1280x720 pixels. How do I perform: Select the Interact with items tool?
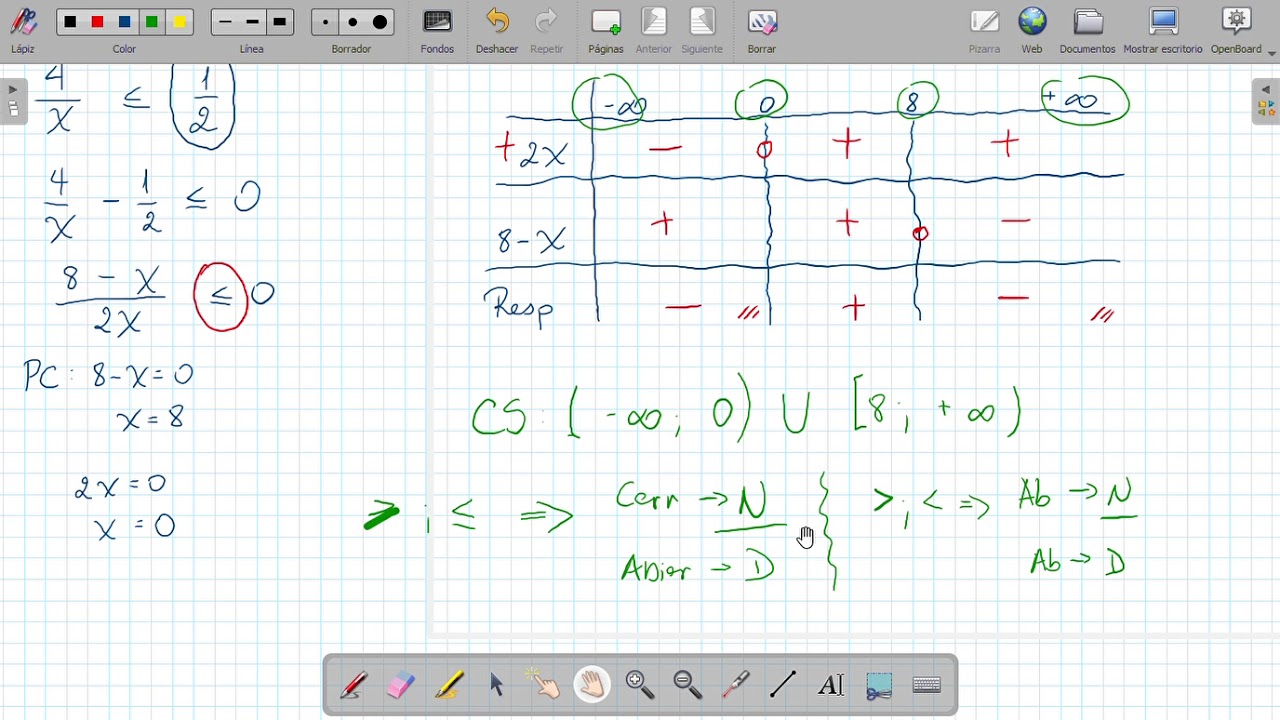click(x=544, y=685)
